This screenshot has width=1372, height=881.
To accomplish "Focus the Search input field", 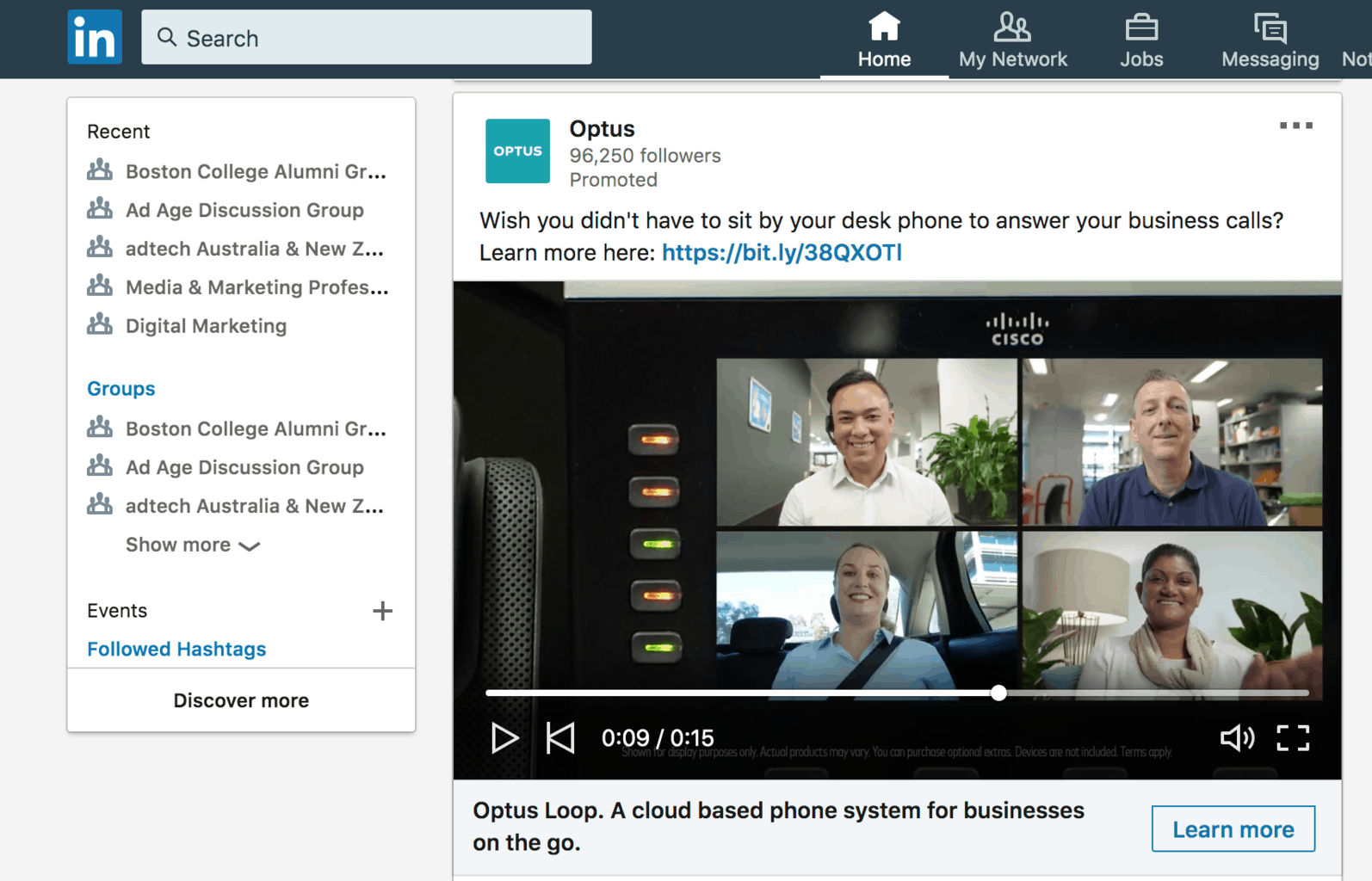I will coord(366,37).
